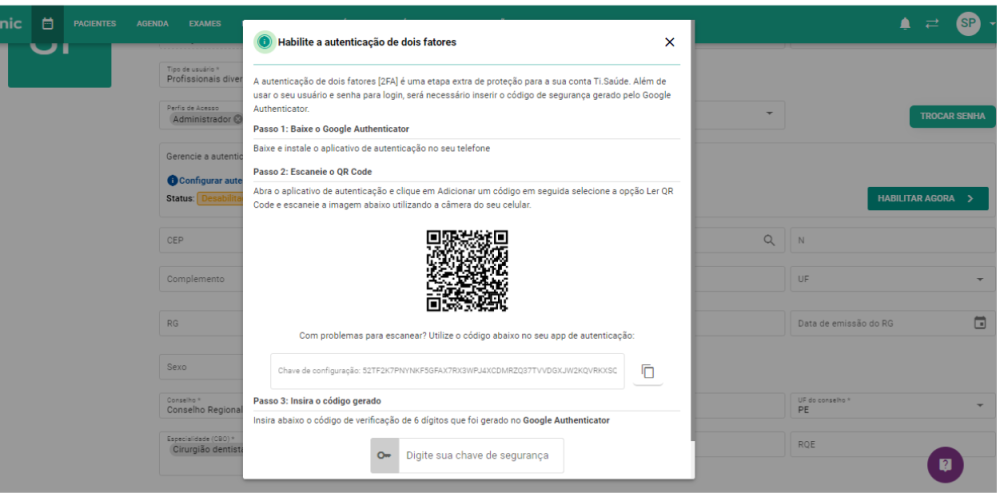Open the calendar icon in the top bar
Viewport: 1000px width, 497px height.
[x=47, y=24]
